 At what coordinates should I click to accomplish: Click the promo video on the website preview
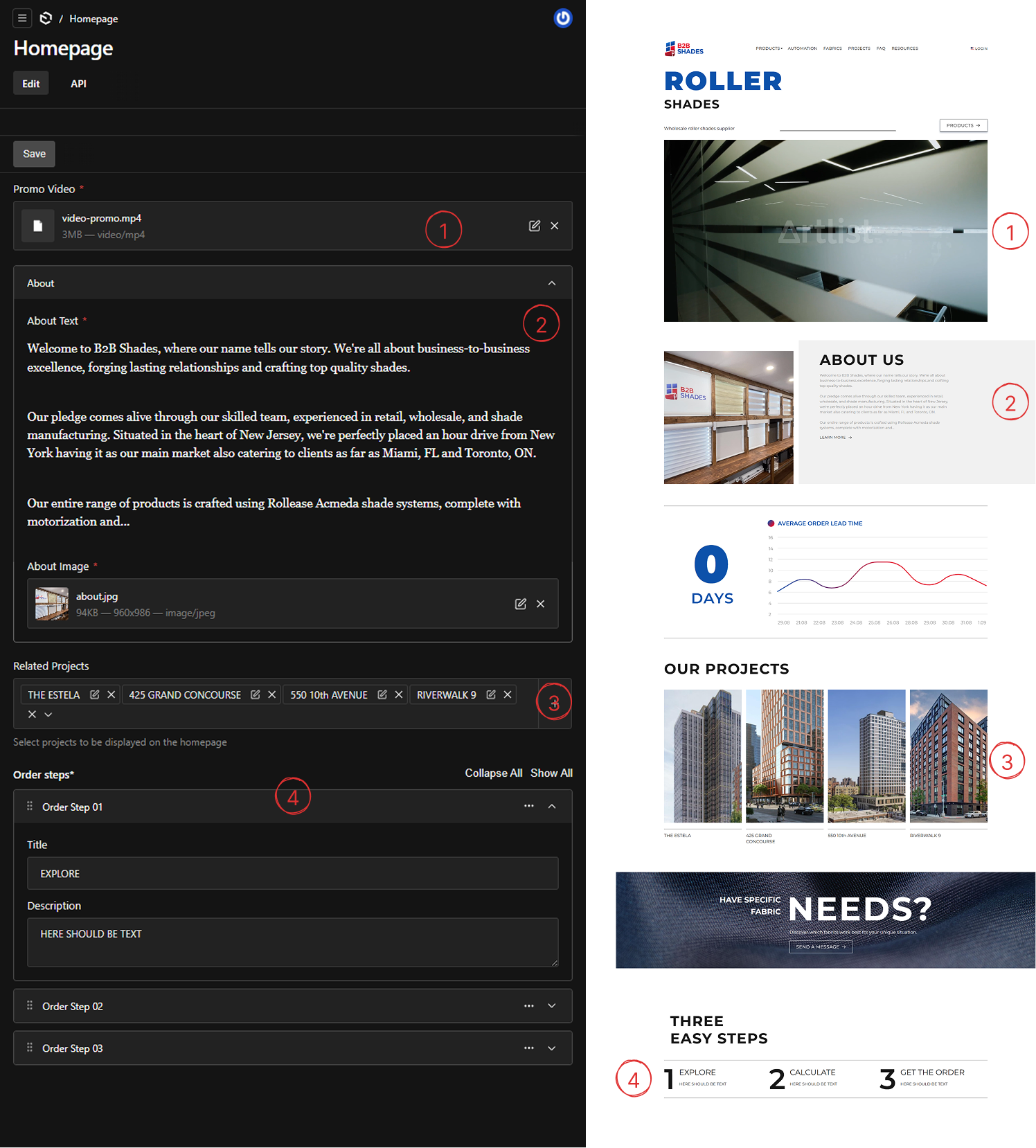(x=825, y=231)
